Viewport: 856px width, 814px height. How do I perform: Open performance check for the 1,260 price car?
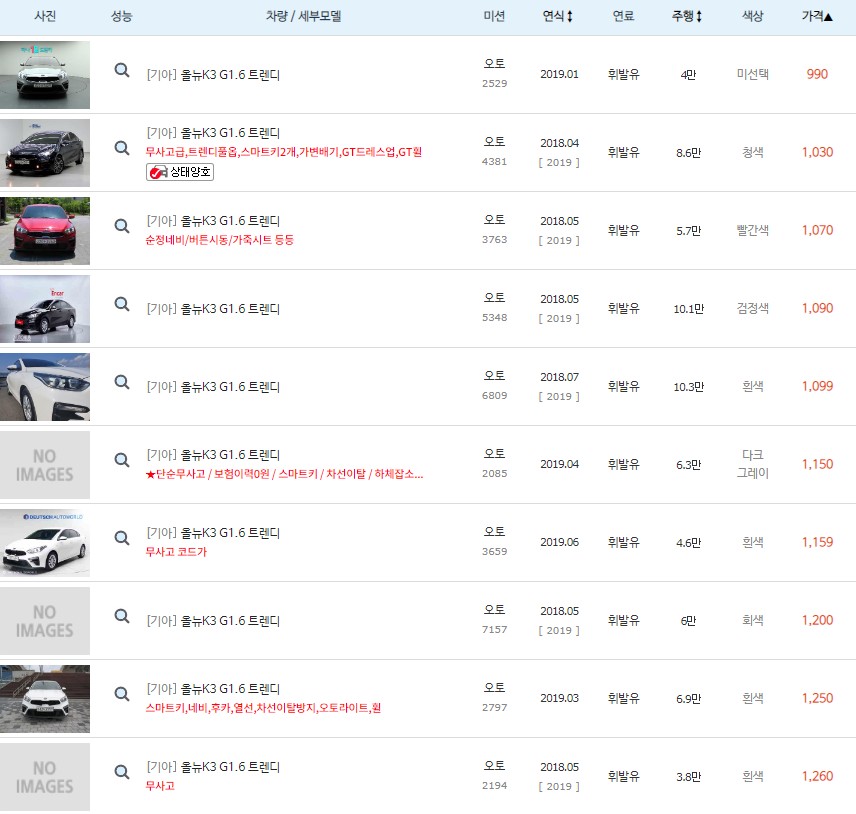(x=122, y=773)
